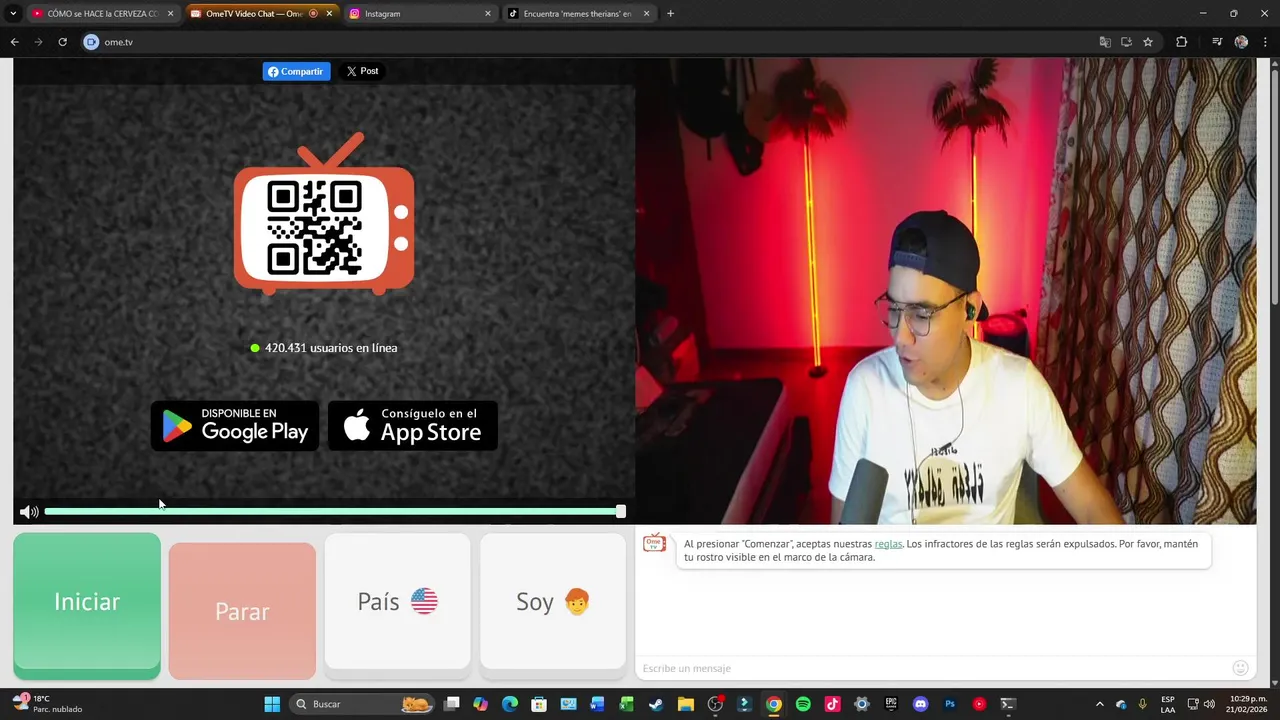Open the Terminal from taskbar
Image resolution: width=1280 pixels, height=720 pixels.
tap(1008, 704)
